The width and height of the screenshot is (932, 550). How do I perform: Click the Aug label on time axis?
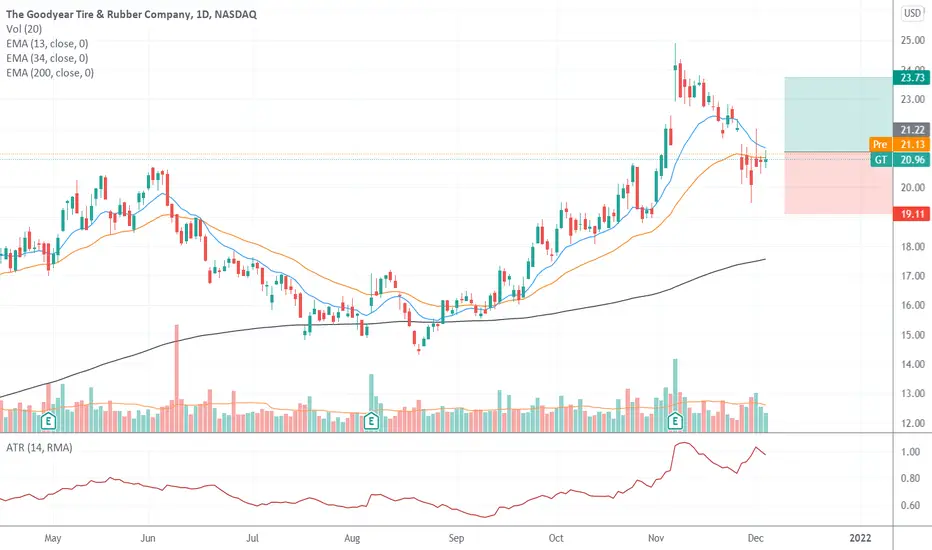click(x=352, y=538)
